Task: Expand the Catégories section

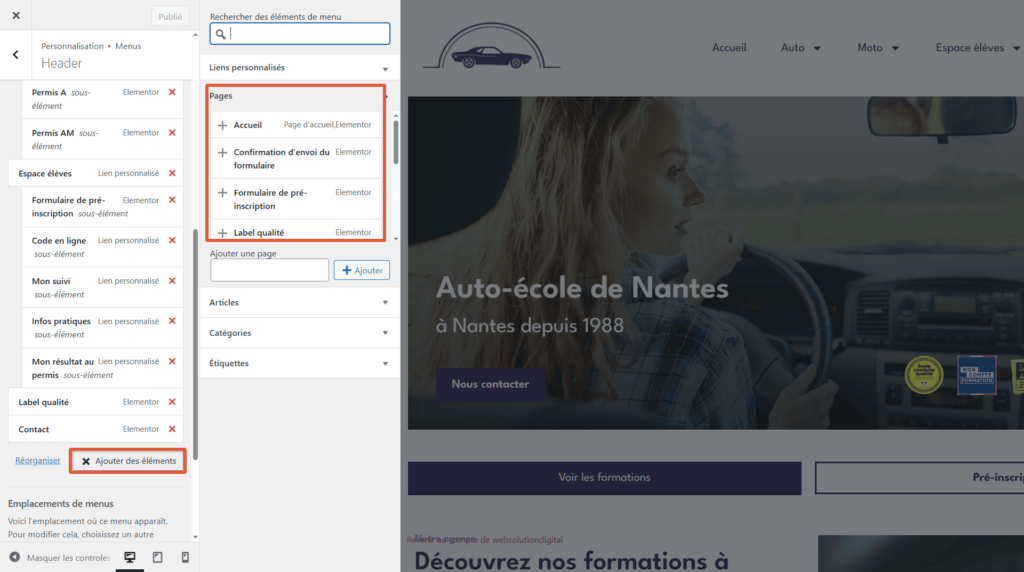Action: [299, 333]
